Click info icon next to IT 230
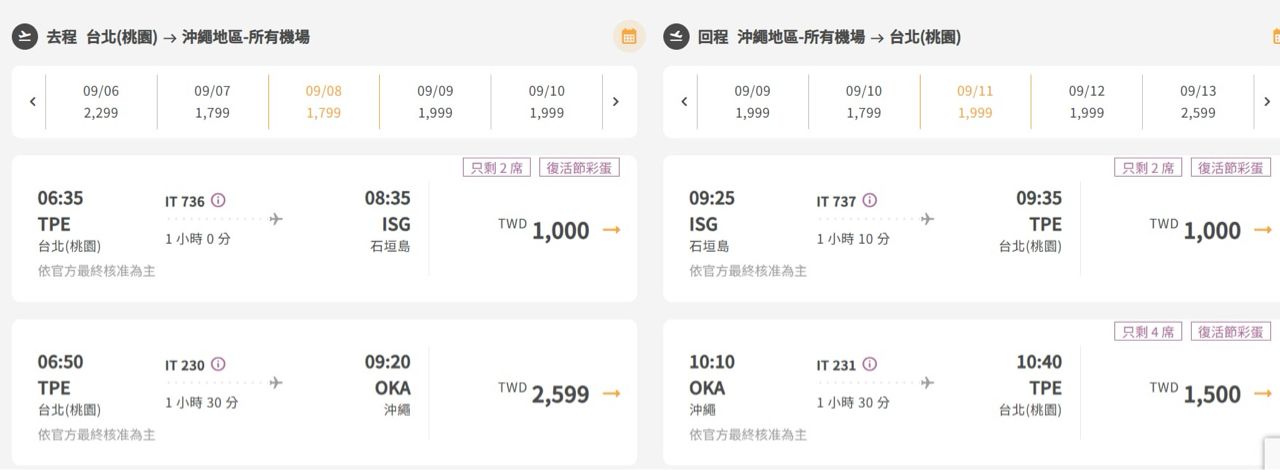 click(218, 364)
